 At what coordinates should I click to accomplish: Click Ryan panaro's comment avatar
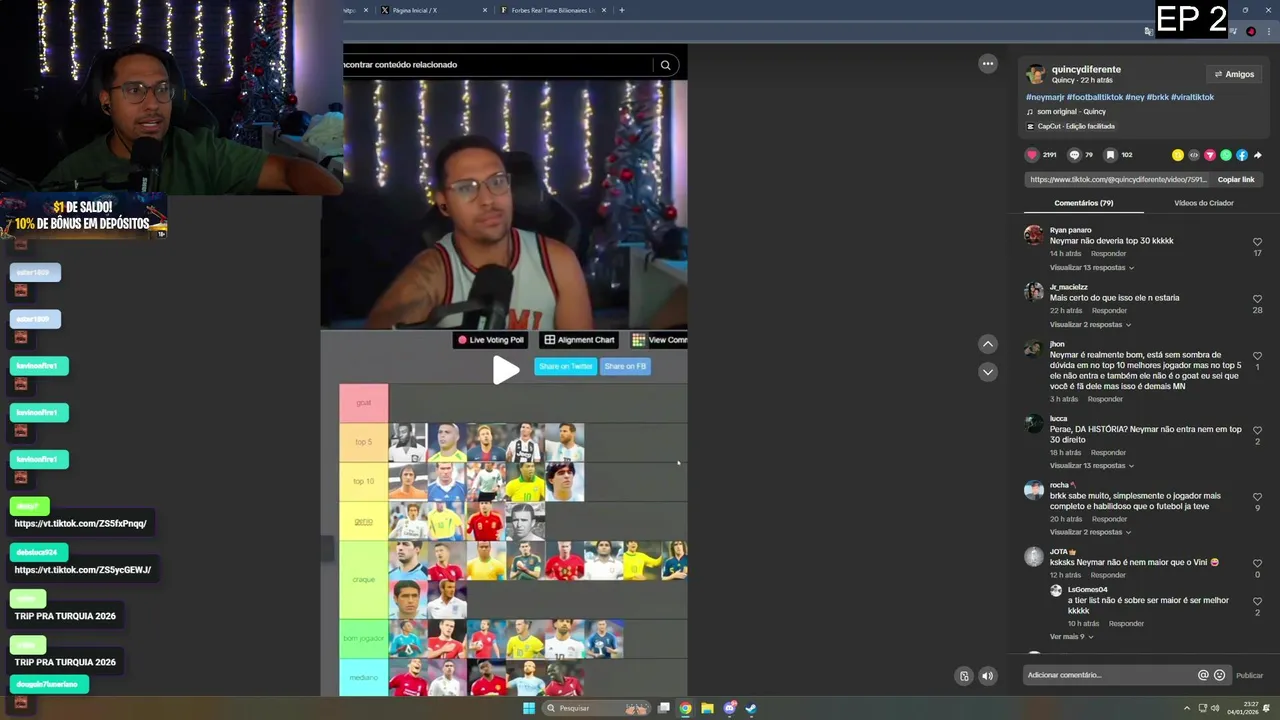coord(1034,235)
